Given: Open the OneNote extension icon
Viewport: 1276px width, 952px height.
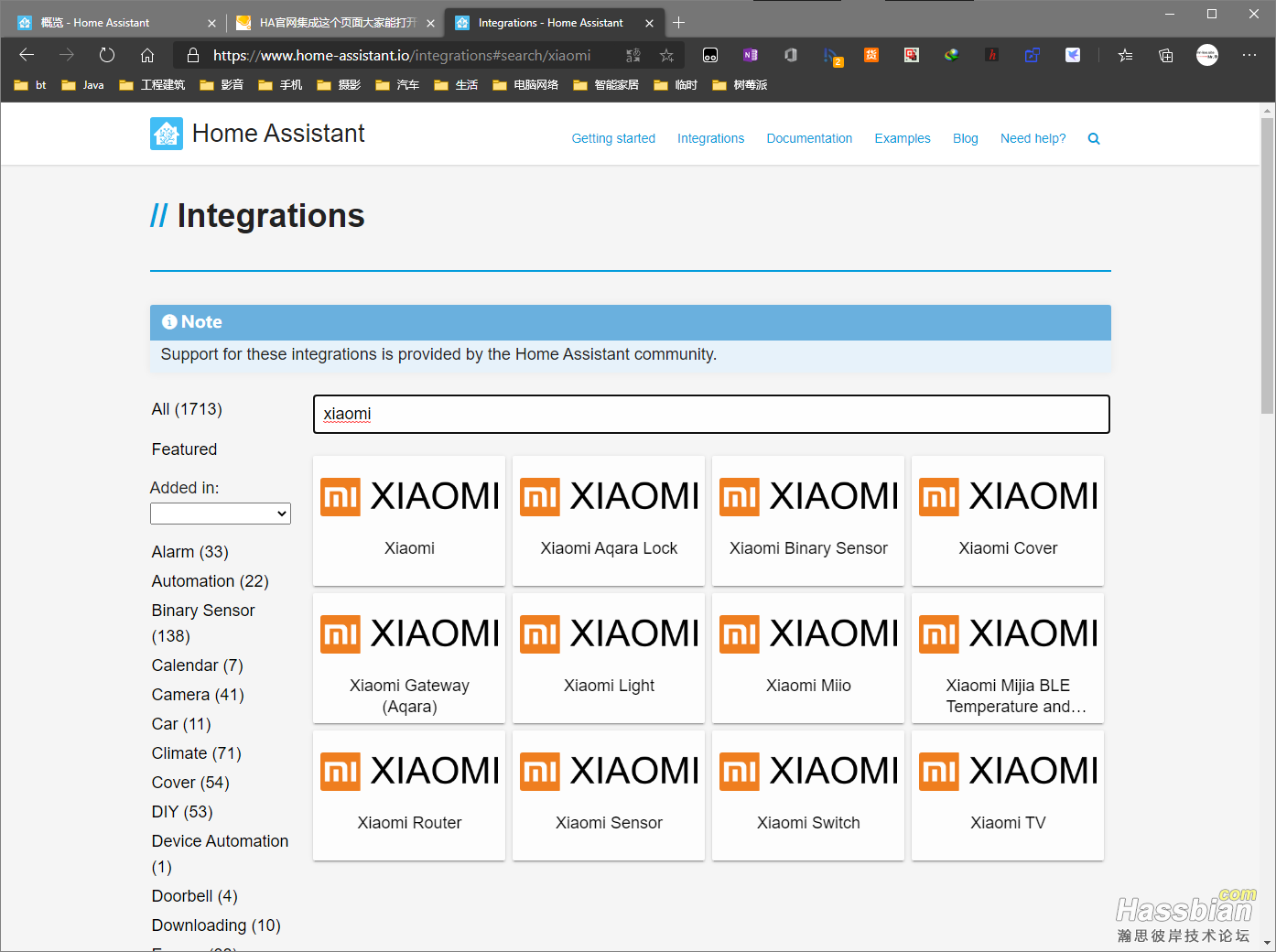Looking at the screenshot, I should click(751, 55).
